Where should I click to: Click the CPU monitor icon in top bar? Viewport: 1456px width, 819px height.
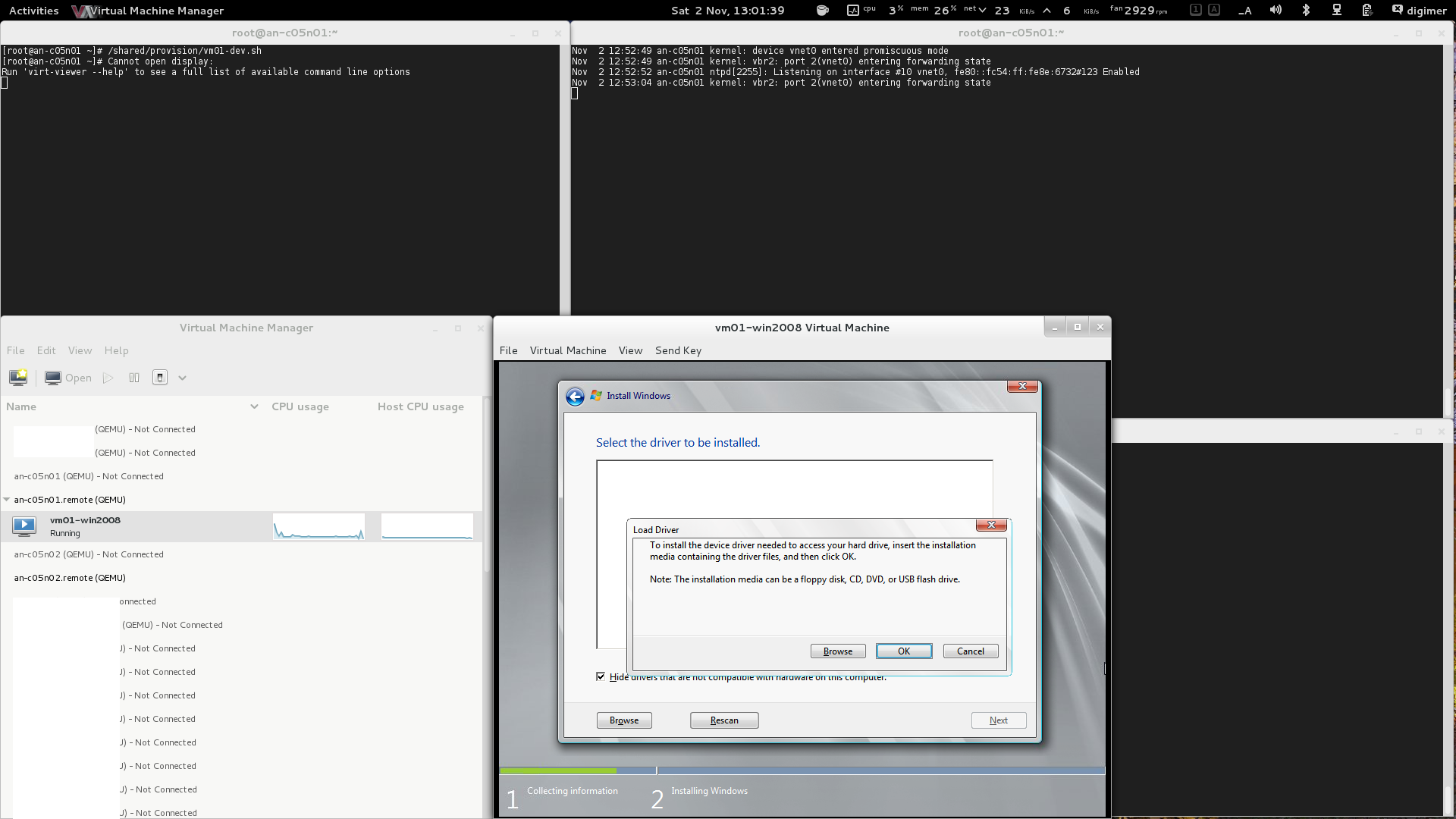853,11
